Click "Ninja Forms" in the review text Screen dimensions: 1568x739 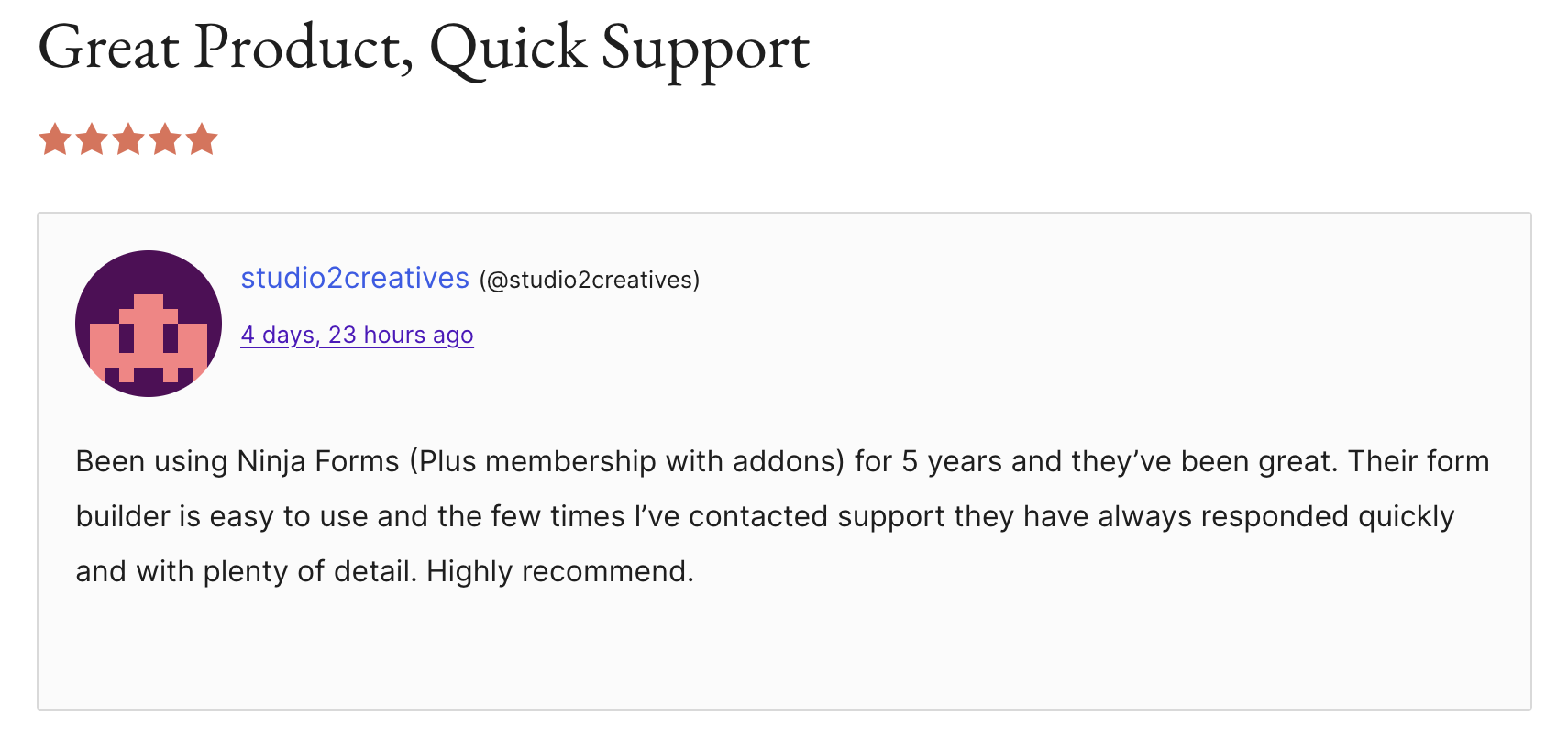(x=318, y=461)
